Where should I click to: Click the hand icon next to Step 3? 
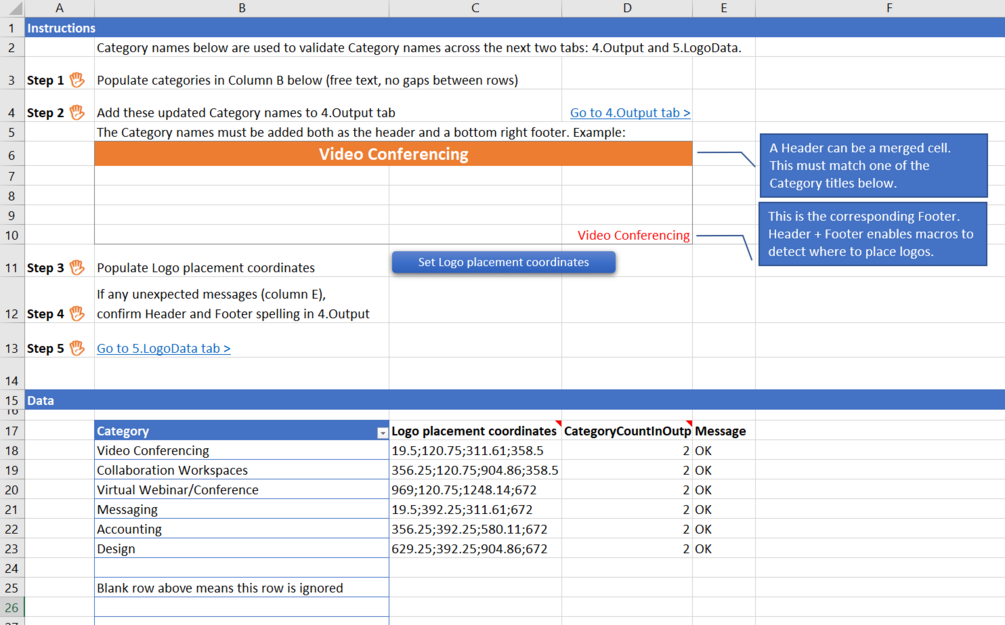[77, 267]
